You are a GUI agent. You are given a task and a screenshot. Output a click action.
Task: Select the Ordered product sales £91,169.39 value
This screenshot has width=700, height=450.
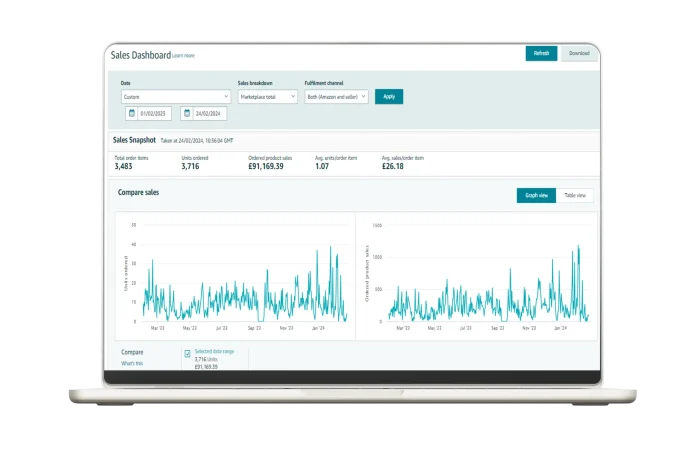coord(265,166)
